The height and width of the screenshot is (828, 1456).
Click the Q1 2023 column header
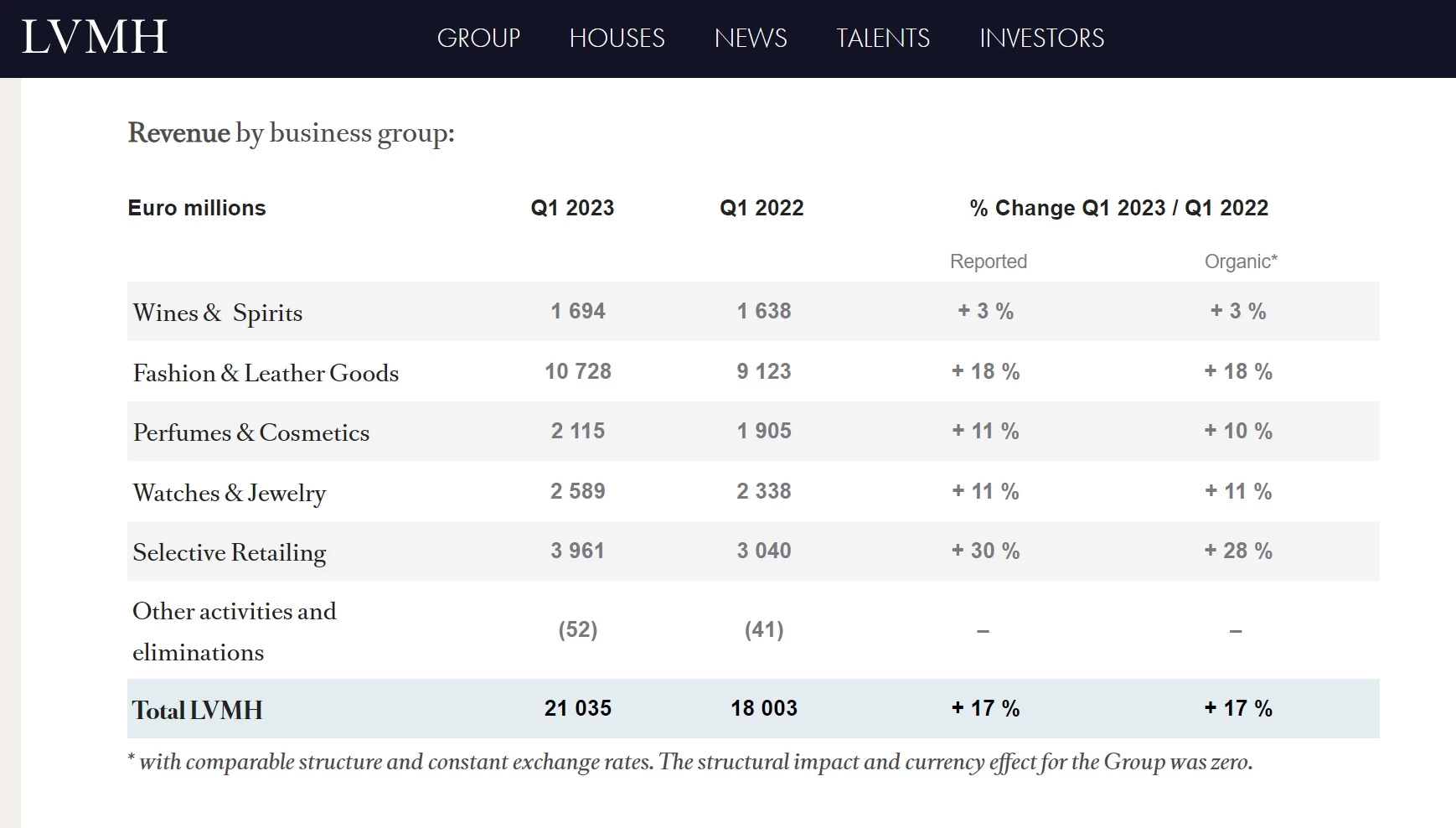click(571, 208)
